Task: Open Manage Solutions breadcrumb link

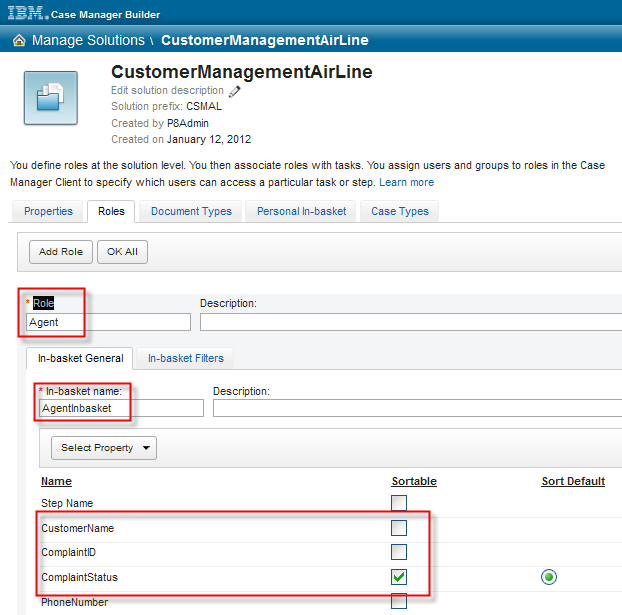Action: pyautogui.click(x=88, y=40)
